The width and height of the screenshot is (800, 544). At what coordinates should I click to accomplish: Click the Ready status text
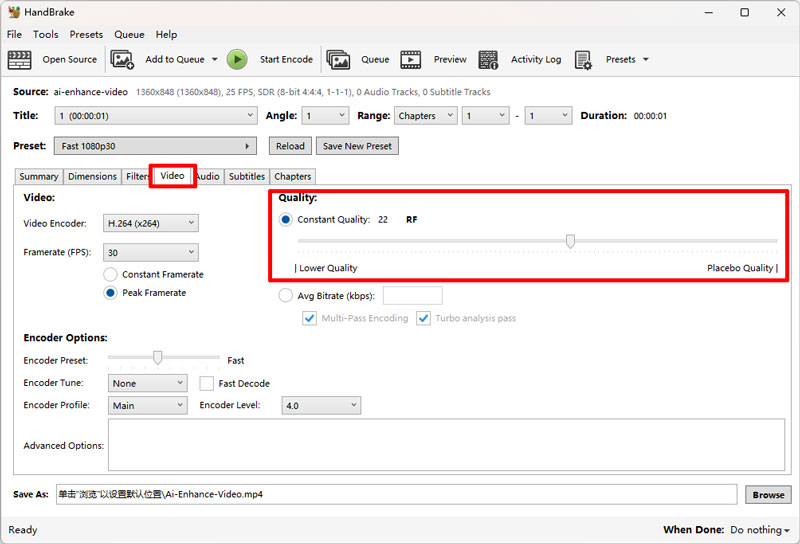click(22, 530)
